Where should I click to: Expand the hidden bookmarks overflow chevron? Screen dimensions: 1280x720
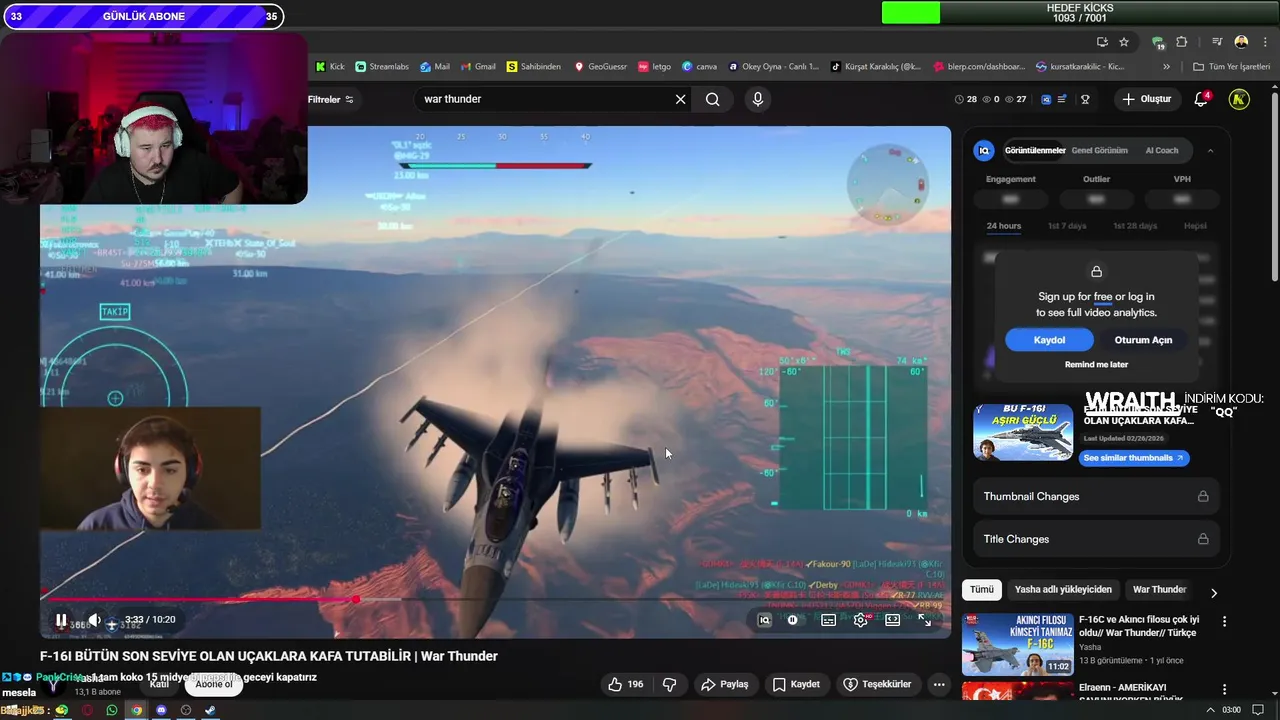tap(1166, 67)
